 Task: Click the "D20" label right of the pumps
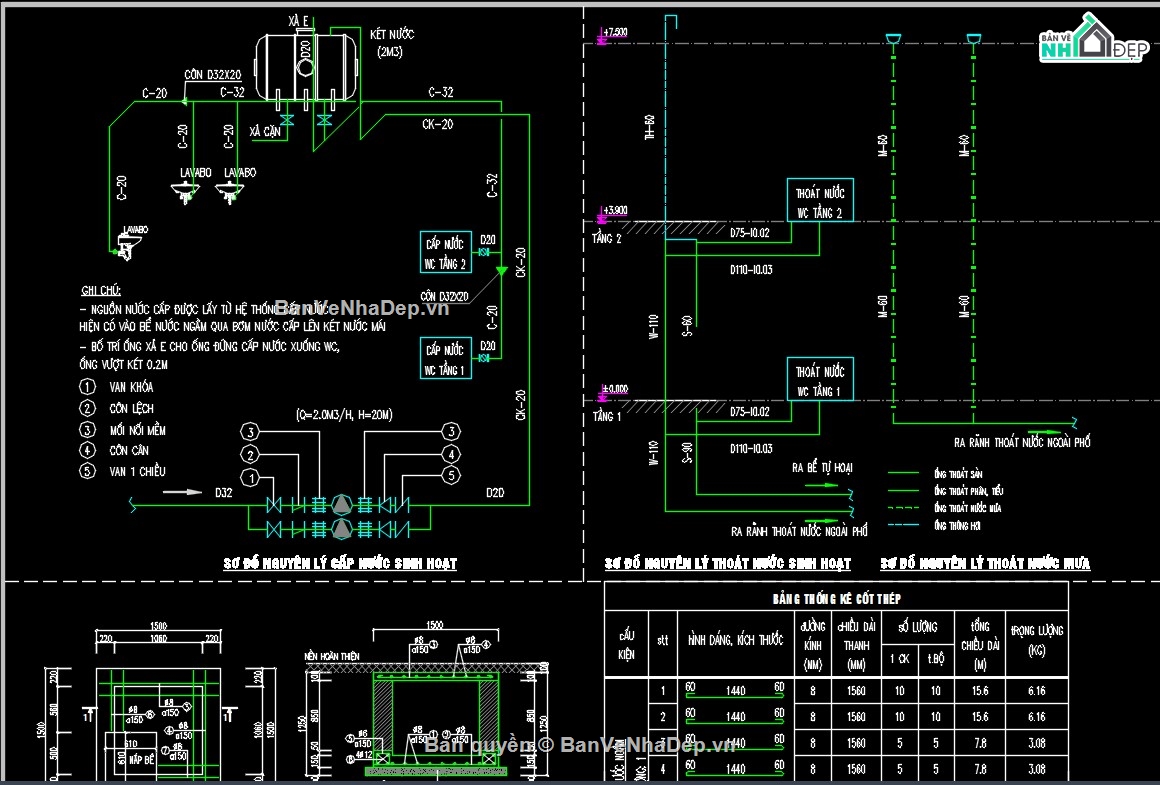click(495, 492)
